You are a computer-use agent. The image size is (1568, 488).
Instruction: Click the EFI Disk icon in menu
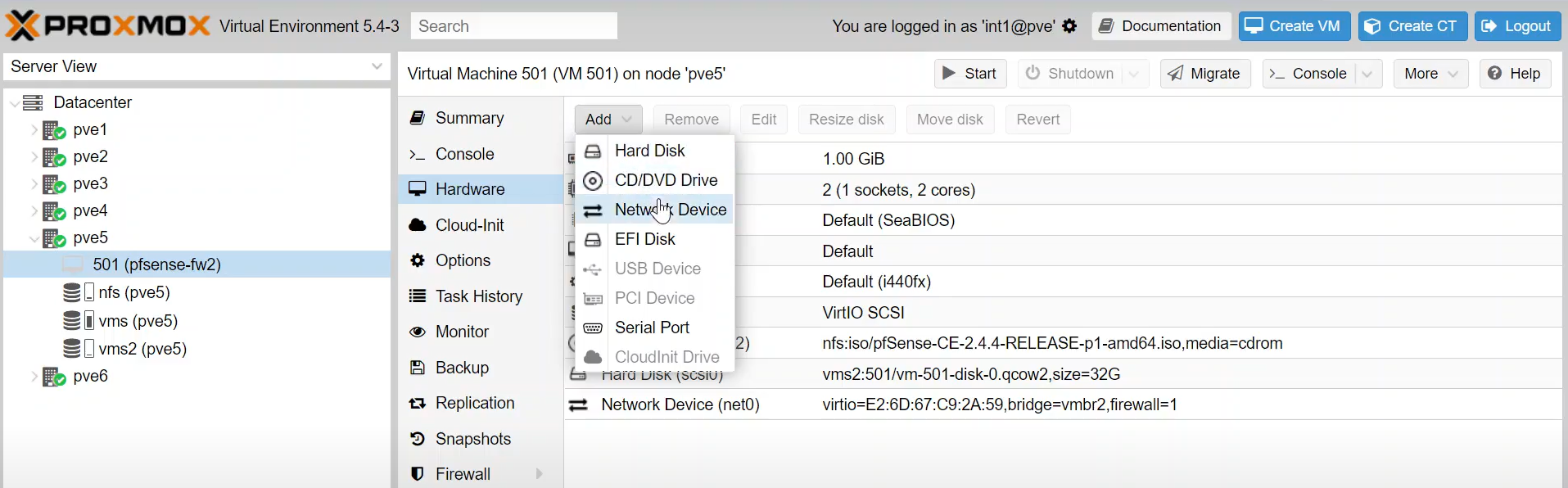593,240
